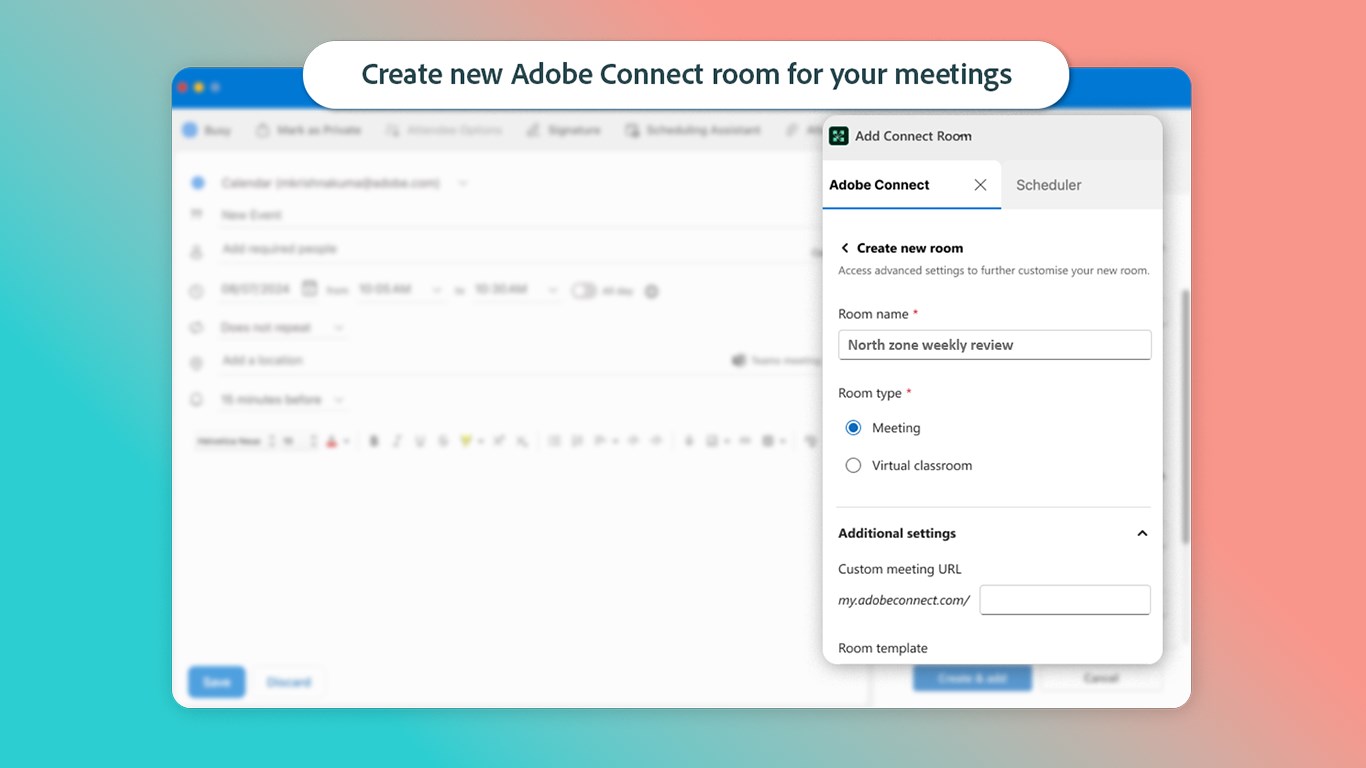Expand the Calendar account dropdown
Screen dimensions: 1366x768
(462, 183)
